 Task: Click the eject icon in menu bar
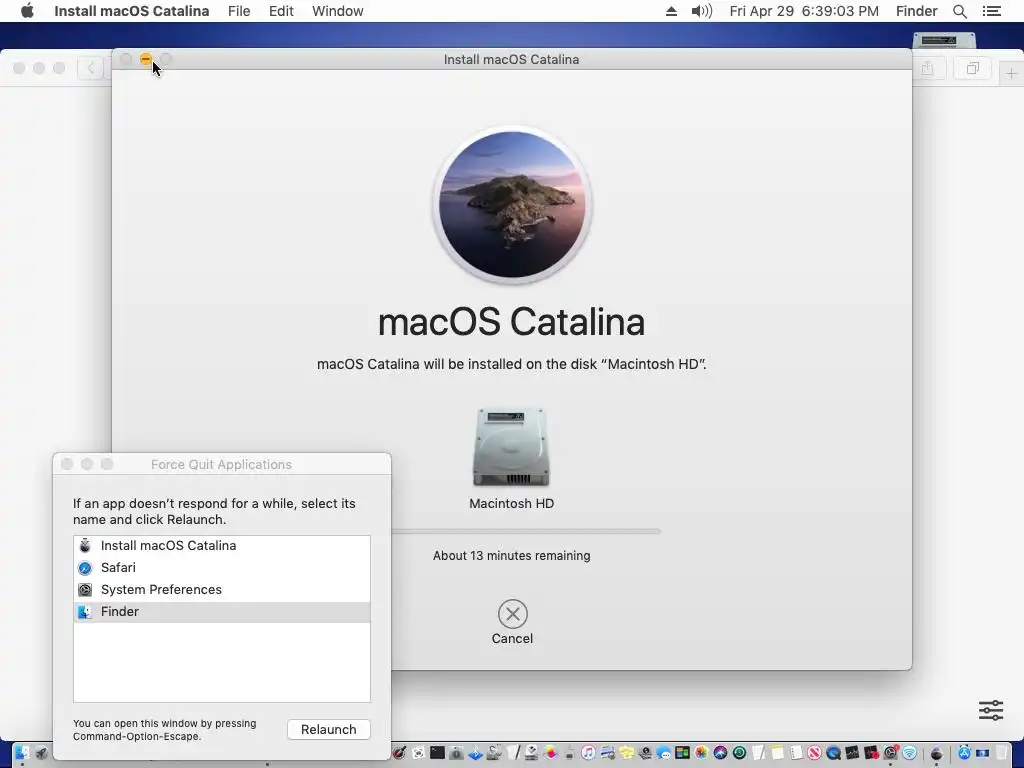click(x=671, y=11)
